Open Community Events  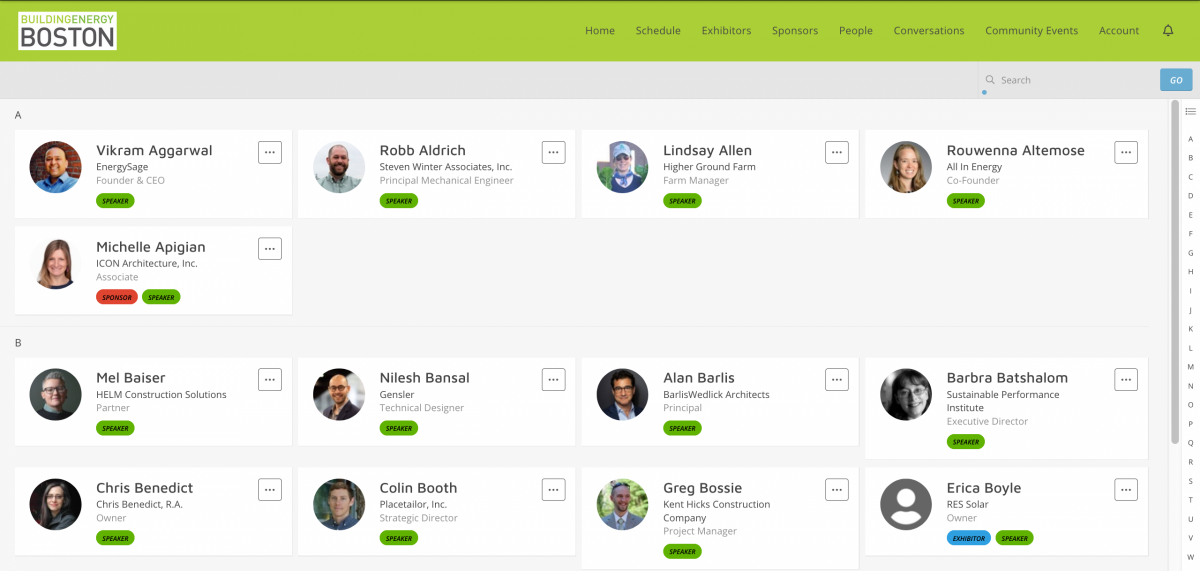(1032, 30)
